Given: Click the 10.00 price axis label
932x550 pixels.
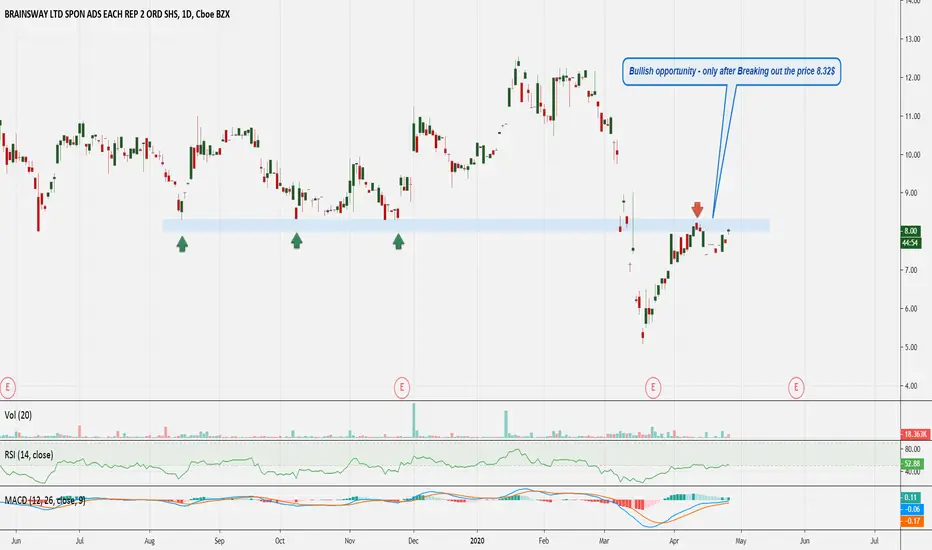Looking at the screenshot, I should pos(913,155).
